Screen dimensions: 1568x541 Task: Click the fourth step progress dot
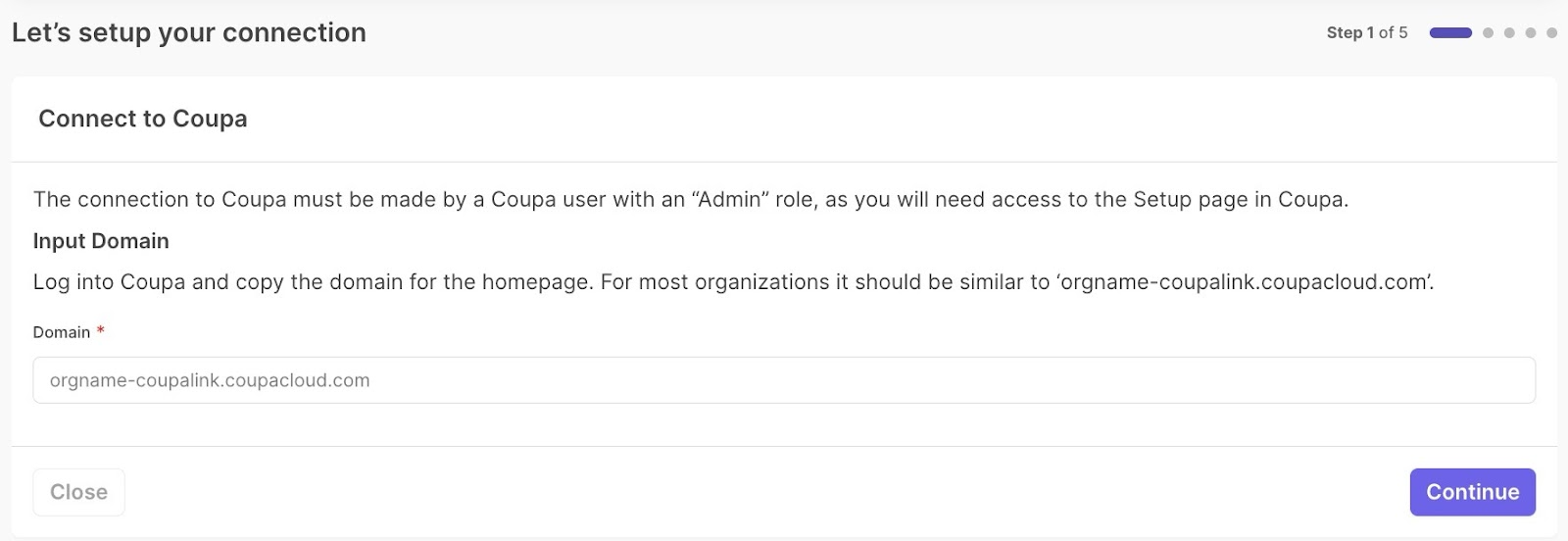pyautogui.click(x=1531, y=32)
